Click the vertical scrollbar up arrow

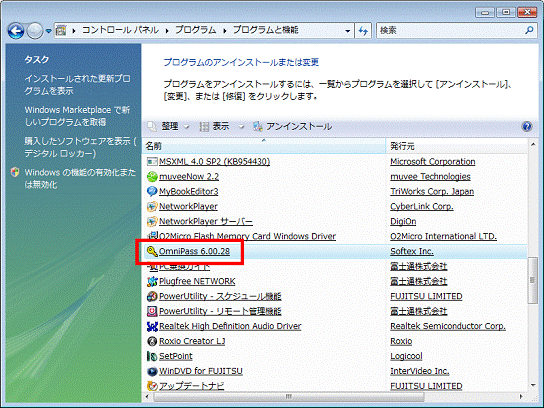(533, 144)
